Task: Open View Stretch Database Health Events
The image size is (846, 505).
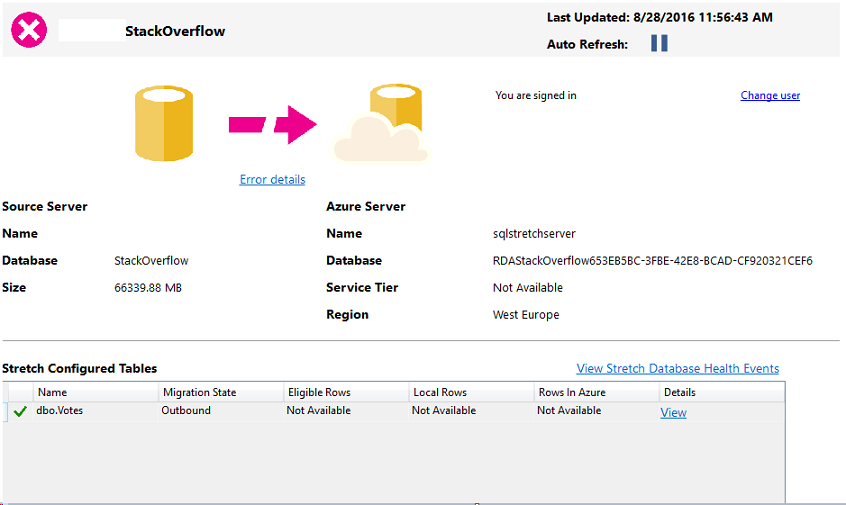Action: pyautogui.click(x=677, y=369)
